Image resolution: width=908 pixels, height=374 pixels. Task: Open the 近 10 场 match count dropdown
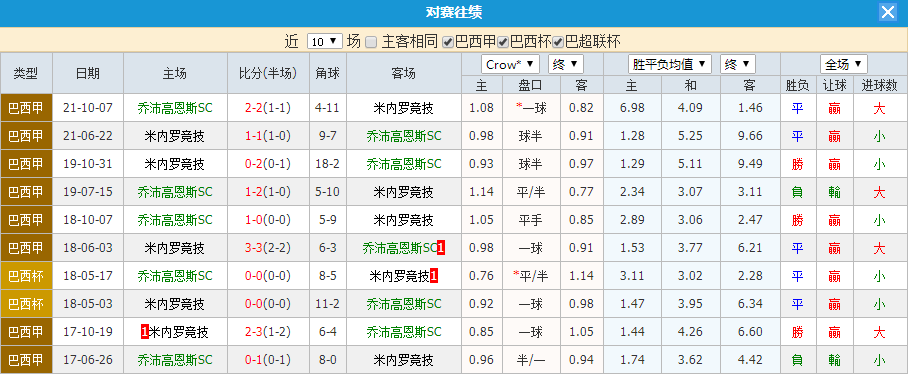tap(324, 41)
